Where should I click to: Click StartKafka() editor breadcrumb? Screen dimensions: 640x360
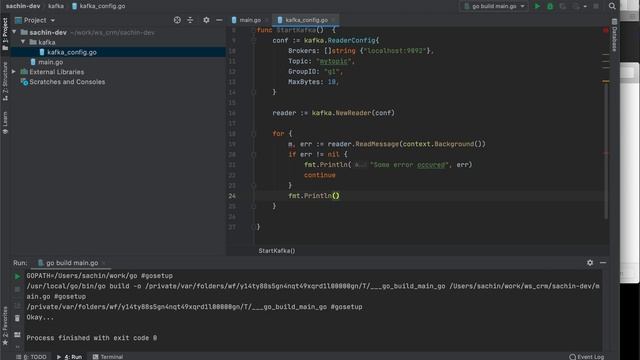click(x=276, y=251)
